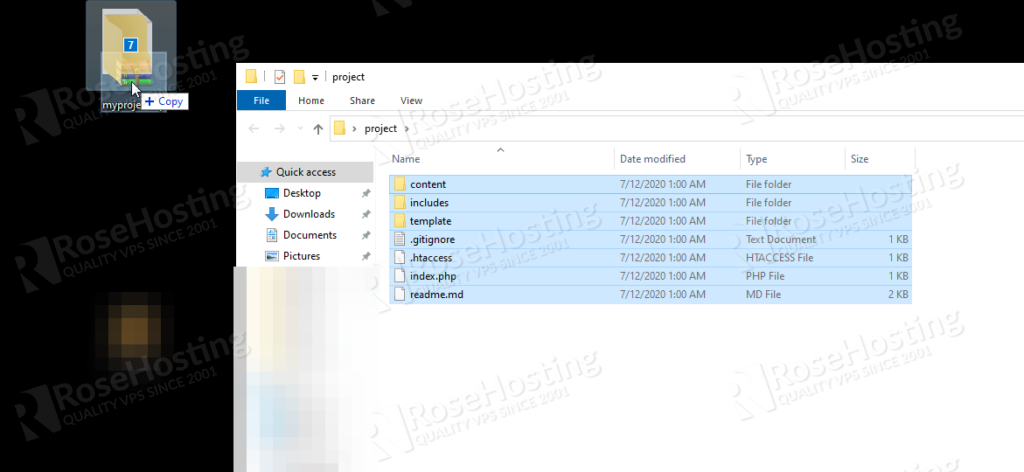Viewport: 1024px width, 472px height.
Task: Click the .gitignore text document icon
Action: coord(400,239)
